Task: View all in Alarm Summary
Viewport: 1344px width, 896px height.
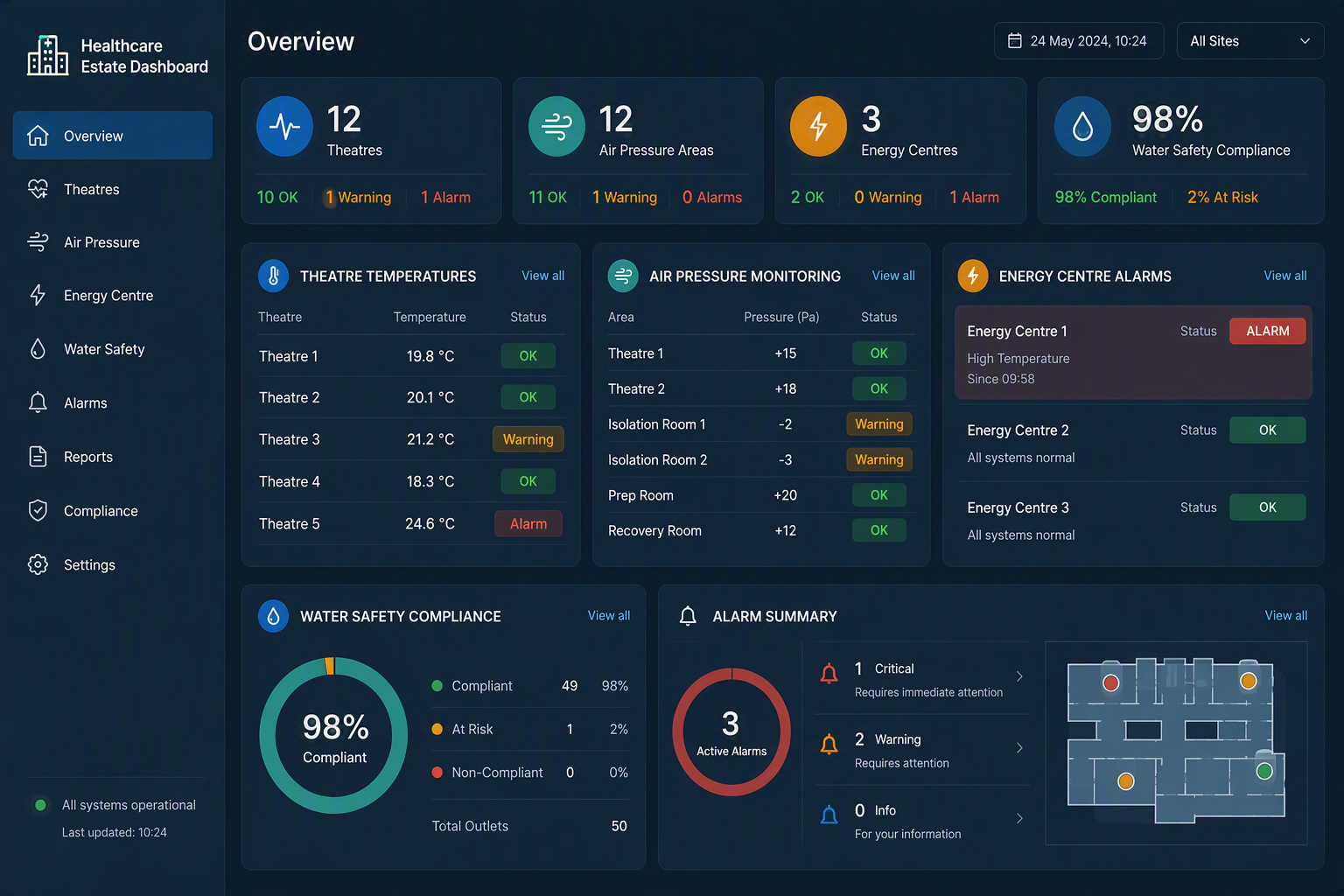Action: point(1286,616)
